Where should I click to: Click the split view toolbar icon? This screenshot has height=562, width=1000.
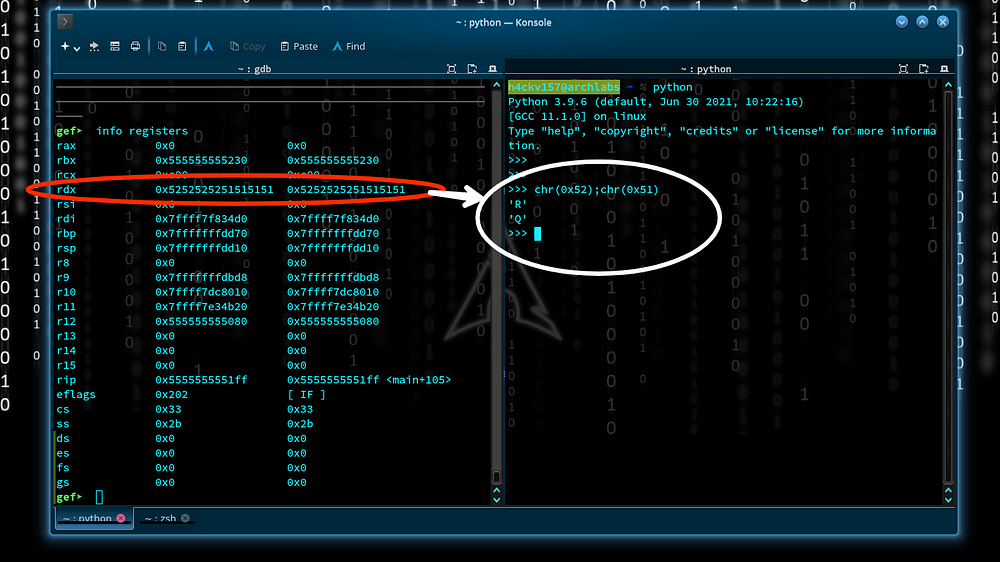tap(115, 47)
